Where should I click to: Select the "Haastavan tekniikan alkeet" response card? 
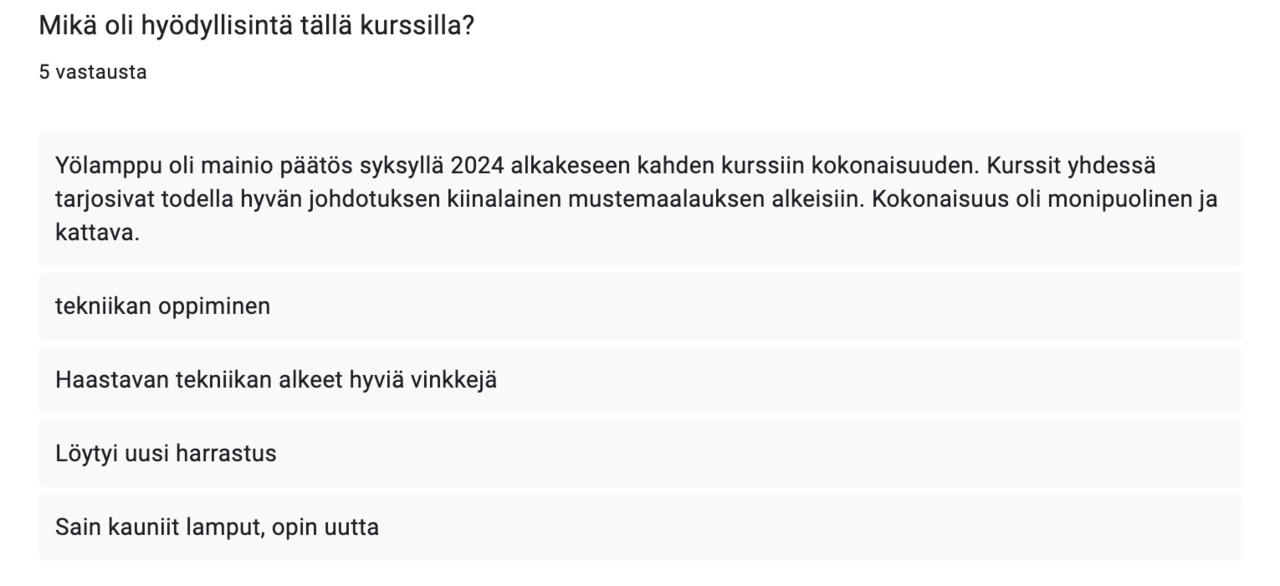640,380
